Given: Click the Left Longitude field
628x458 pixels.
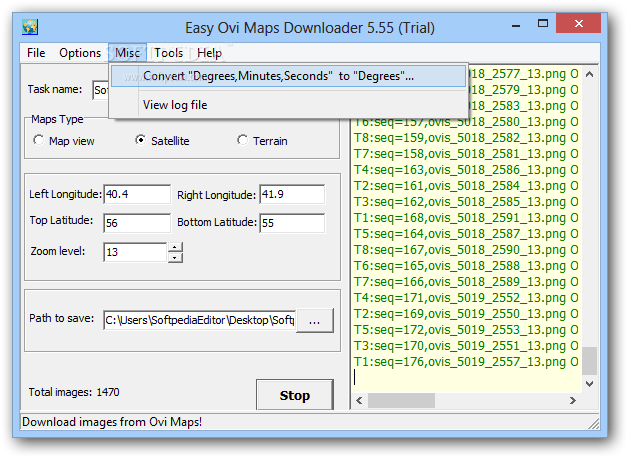Looking at the screenshot, I should [x=137, y=194].
